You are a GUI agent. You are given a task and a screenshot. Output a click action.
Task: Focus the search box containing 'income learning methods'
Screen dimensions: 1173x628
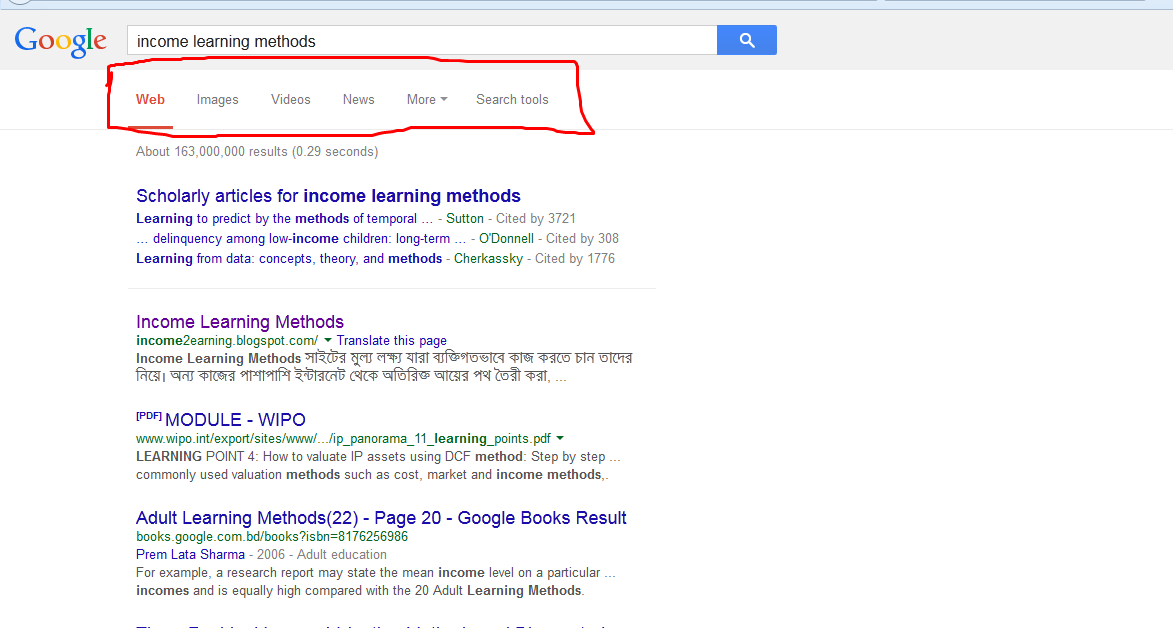tap(422, 40)
